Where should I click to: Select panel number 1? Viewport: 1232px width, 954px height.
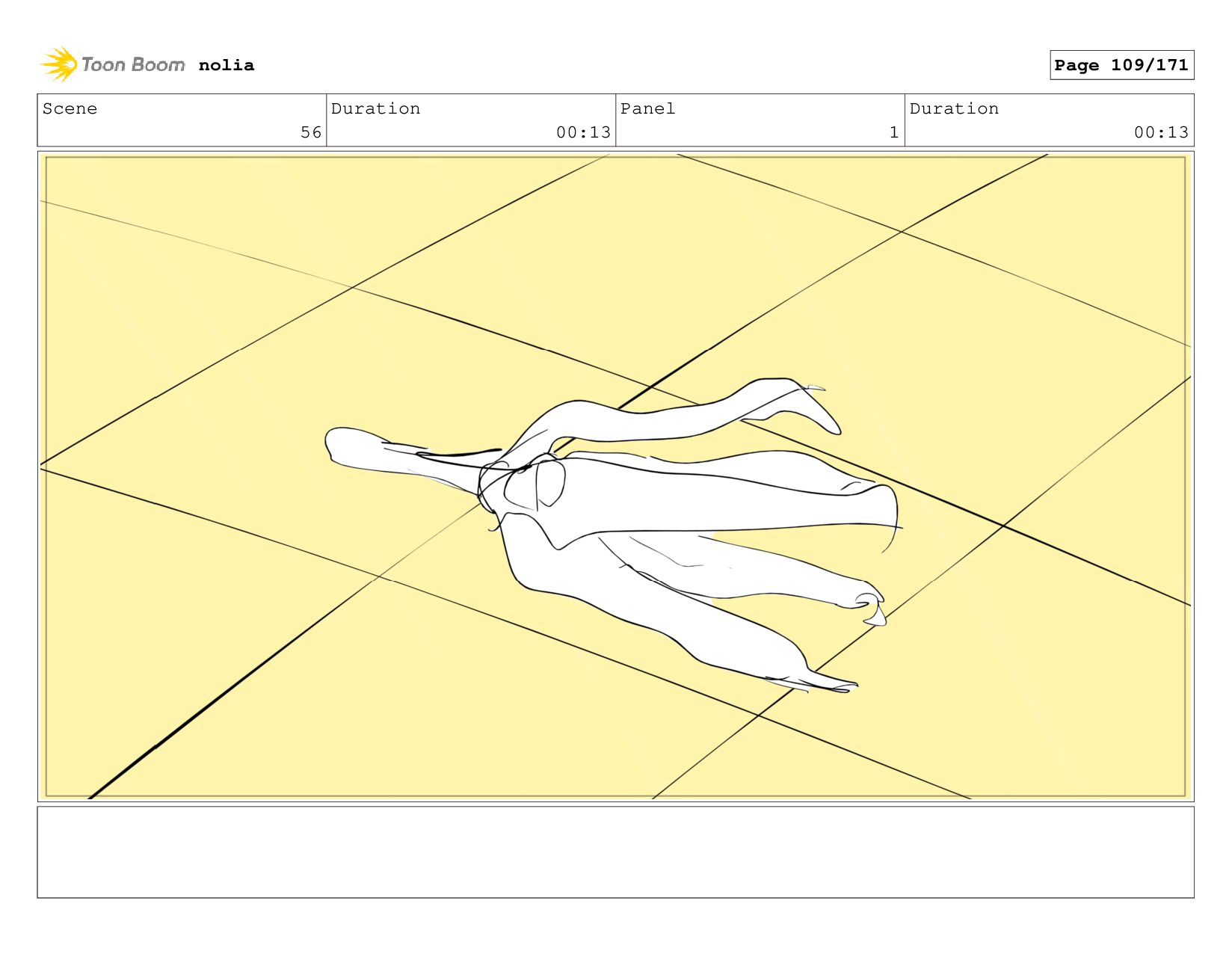click(x=894, y=132)
